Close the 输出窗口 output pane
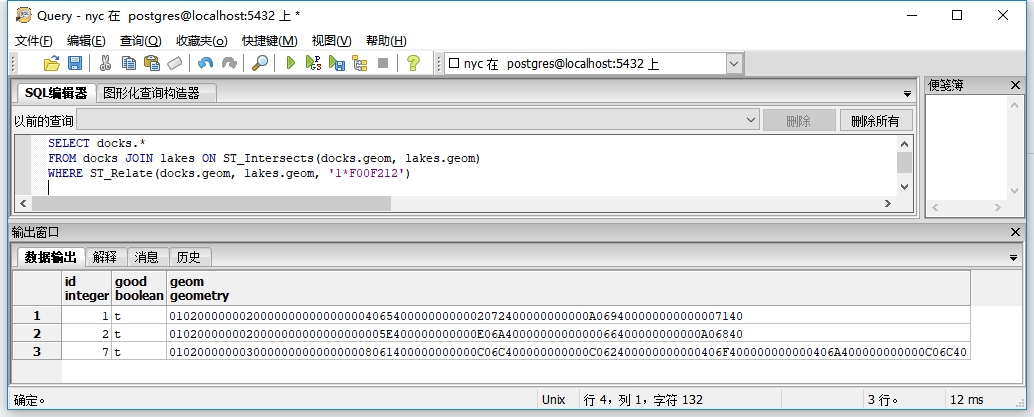This screenshot has width=1034, height=417. click(1016, 232)
